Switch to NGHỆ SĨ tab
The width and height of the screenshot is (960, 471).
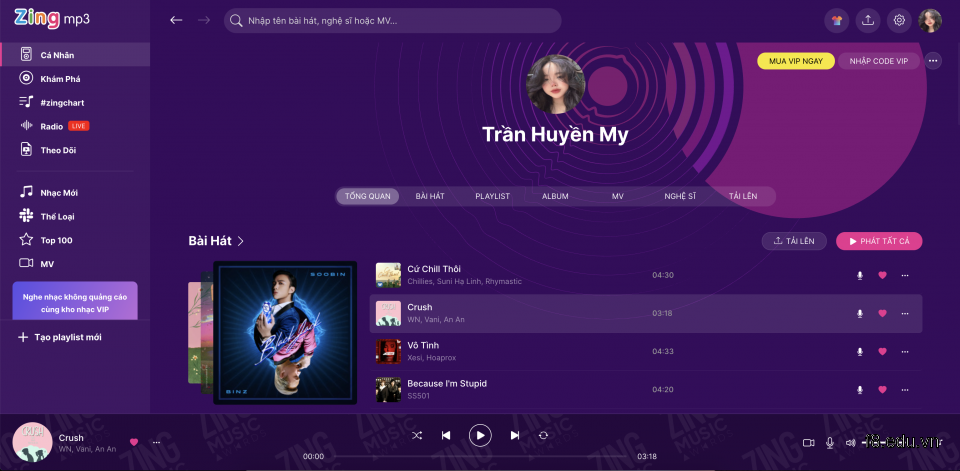click(680, 197)
